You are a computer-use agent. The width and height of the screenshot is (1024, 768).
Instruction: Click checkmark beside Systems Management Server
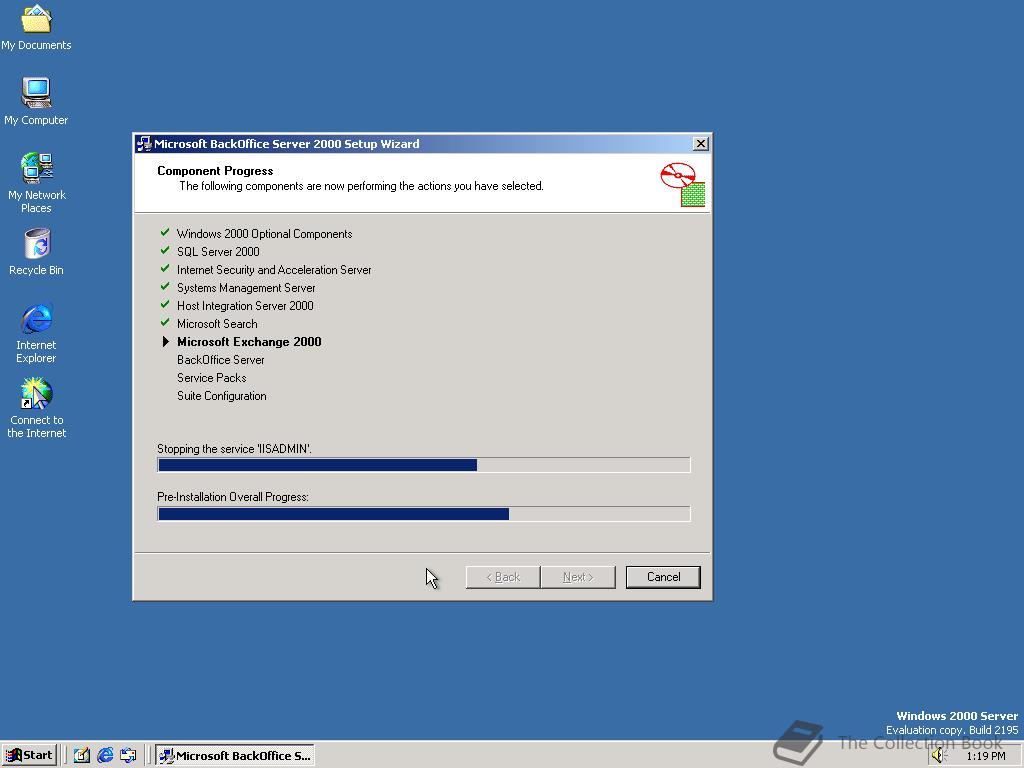click(x=165, y=287)
